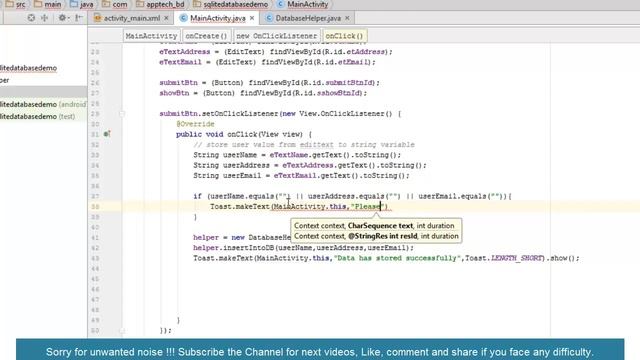Open the DatabaseHelper.java tab
Image resolution: width=640 pixels, height=360 pixels.
pos(308,18)
